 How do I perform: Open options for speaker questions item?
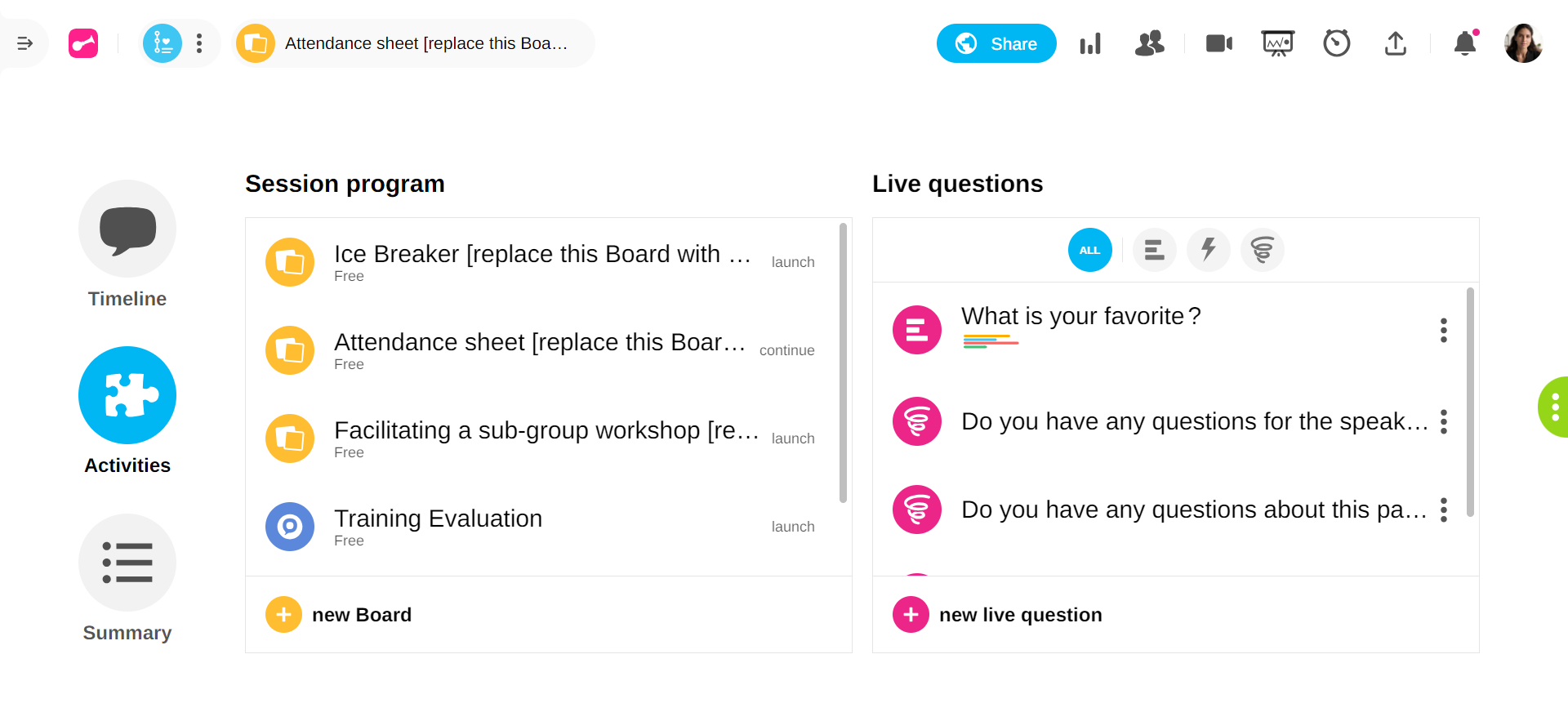coord(1443,421)
